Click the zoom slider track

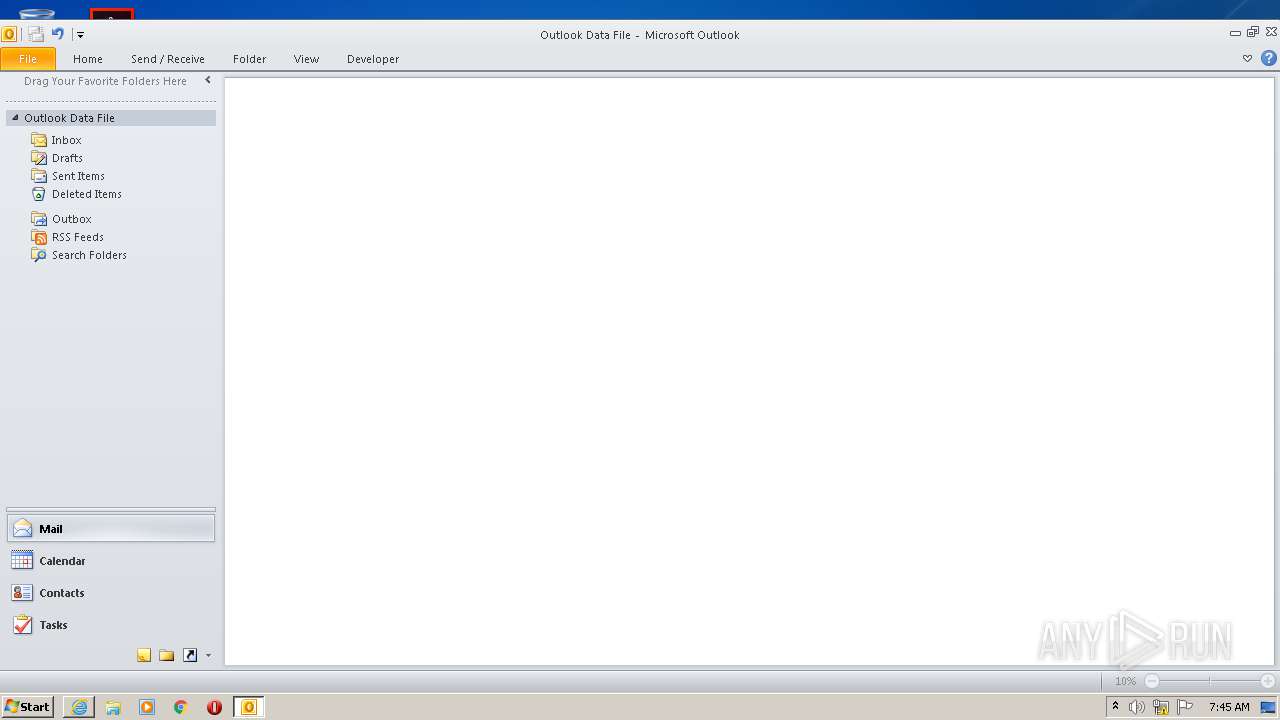(x=1210, y=681)
